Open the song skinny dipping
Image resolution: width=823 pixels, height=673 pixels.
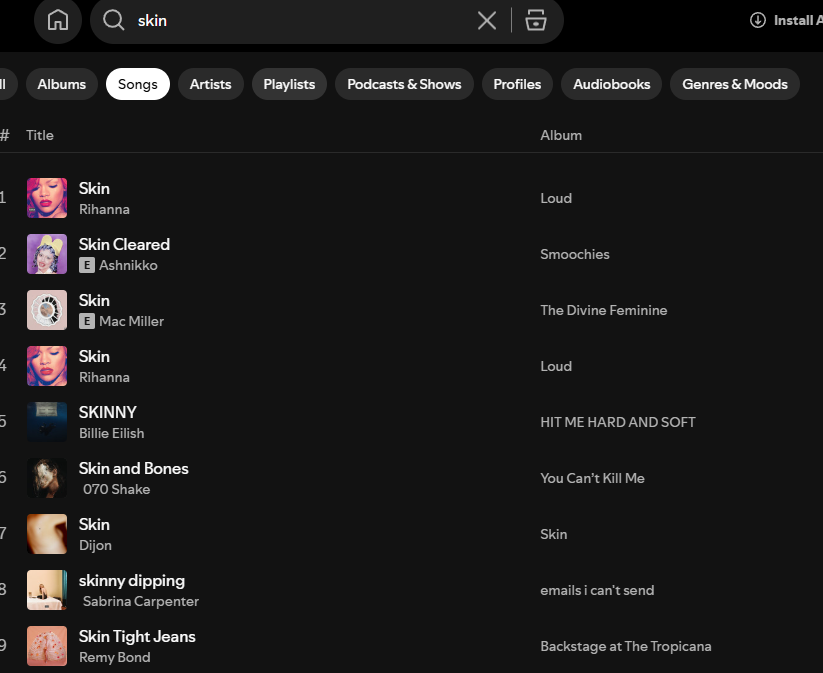pos(132,581)
